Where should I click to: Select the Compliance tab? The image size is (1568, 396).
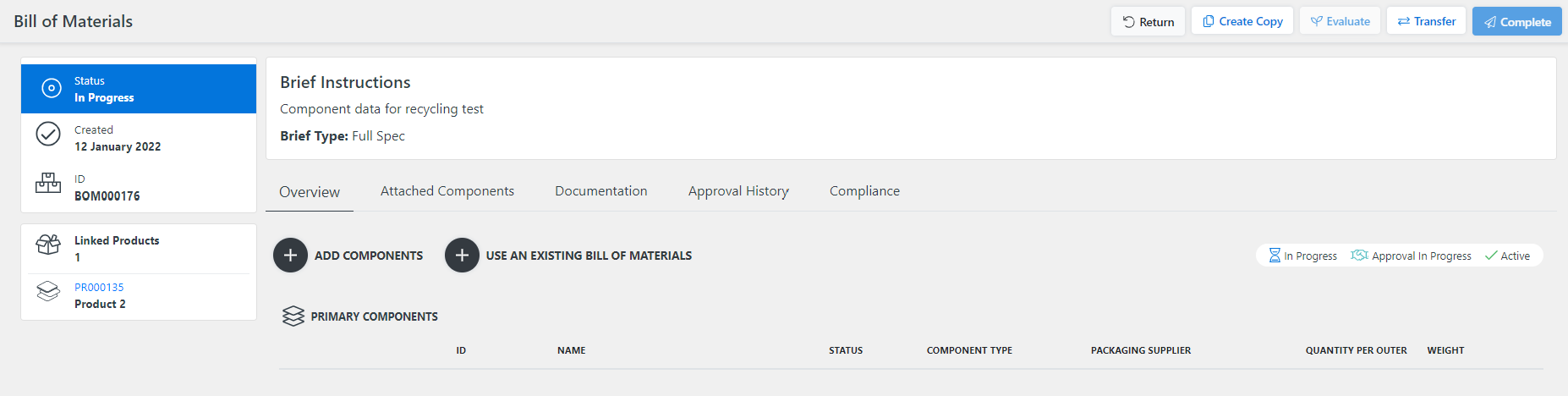(x=864, y=191)
